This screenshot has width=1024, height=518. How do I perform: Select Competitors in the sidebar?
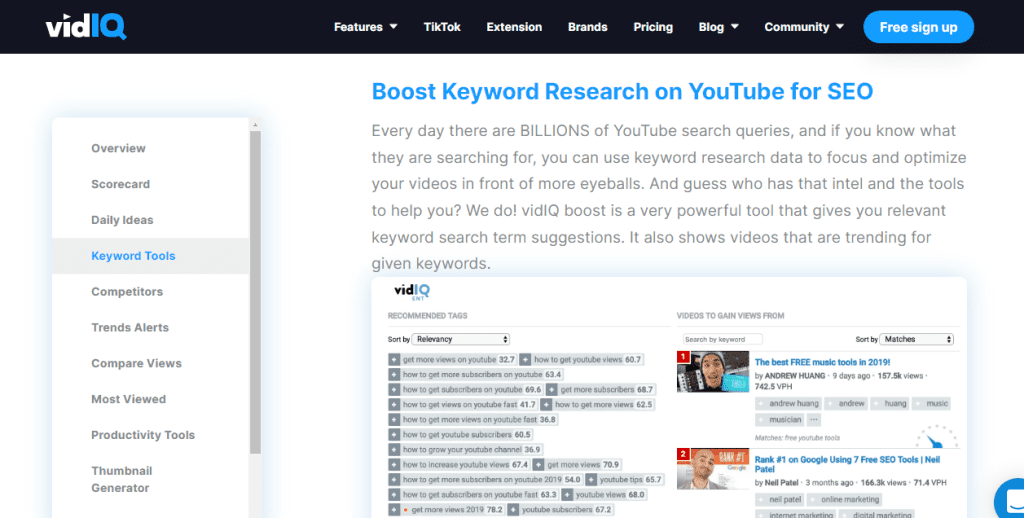127,292
